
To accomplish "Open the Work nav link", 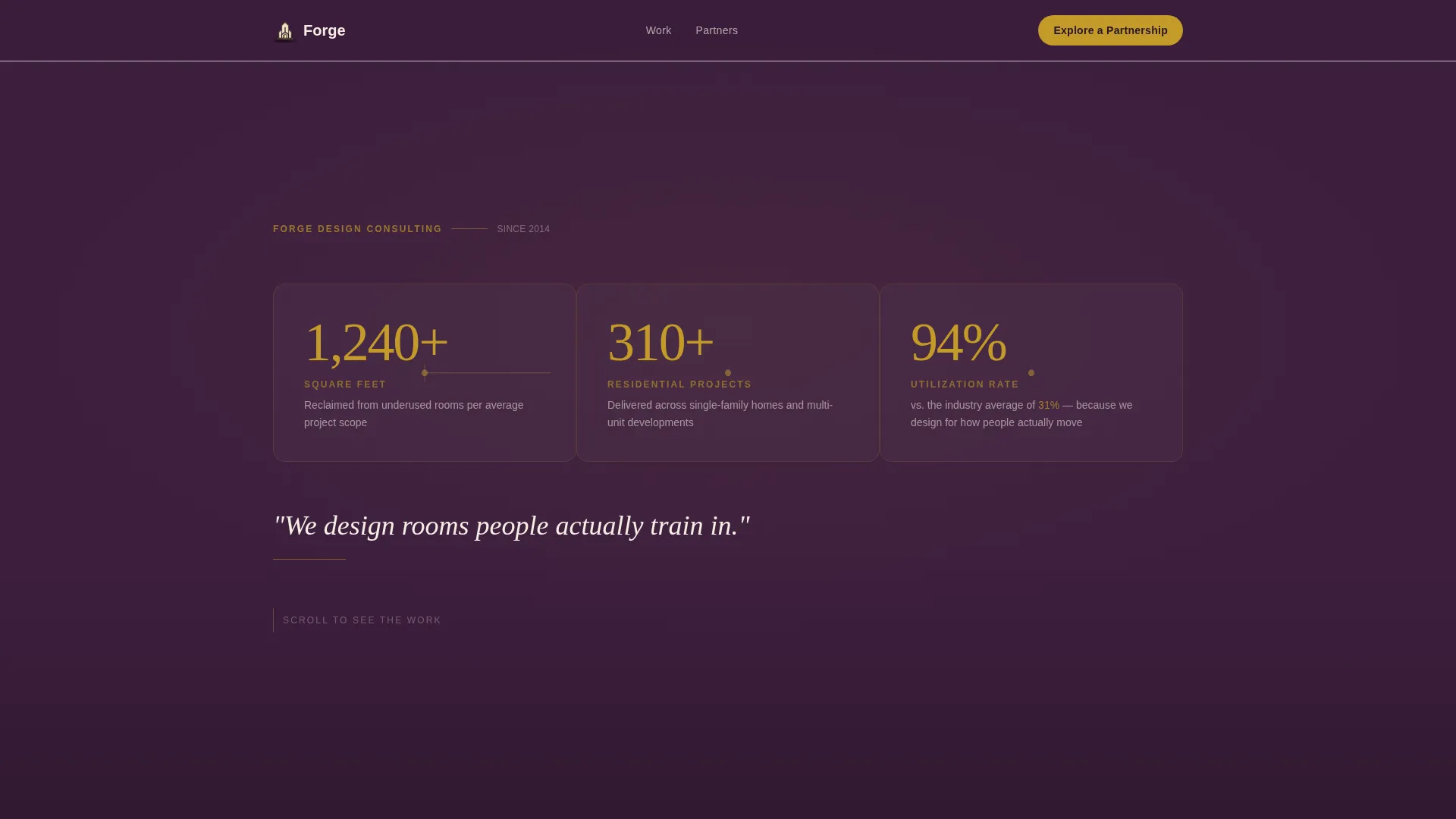I will tap(658, 30).
